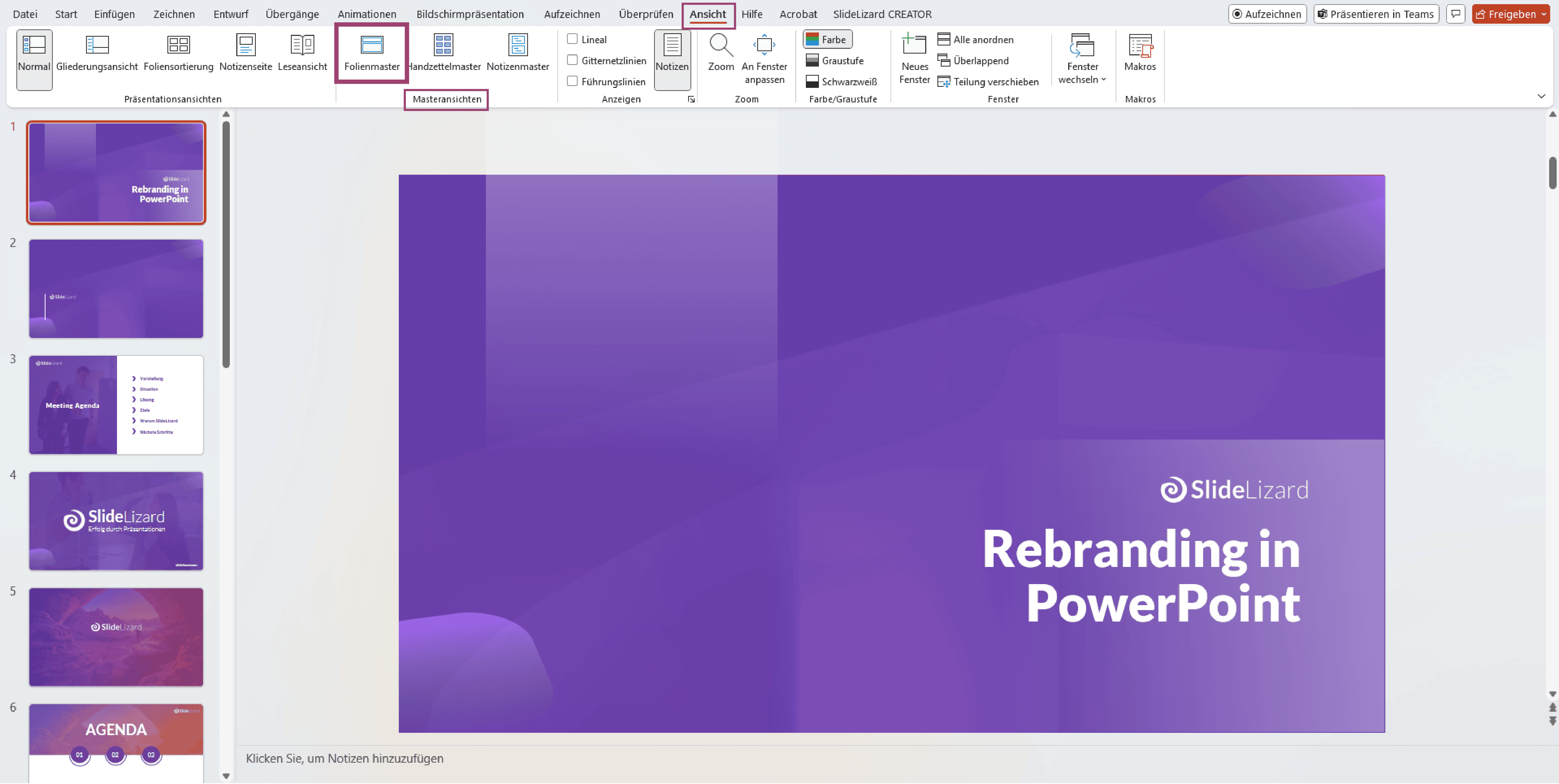This screenshot has width=1559, height=784.
Task: Select slide 4 SlideLizard logo thumbnail
Action: (116, 521)
